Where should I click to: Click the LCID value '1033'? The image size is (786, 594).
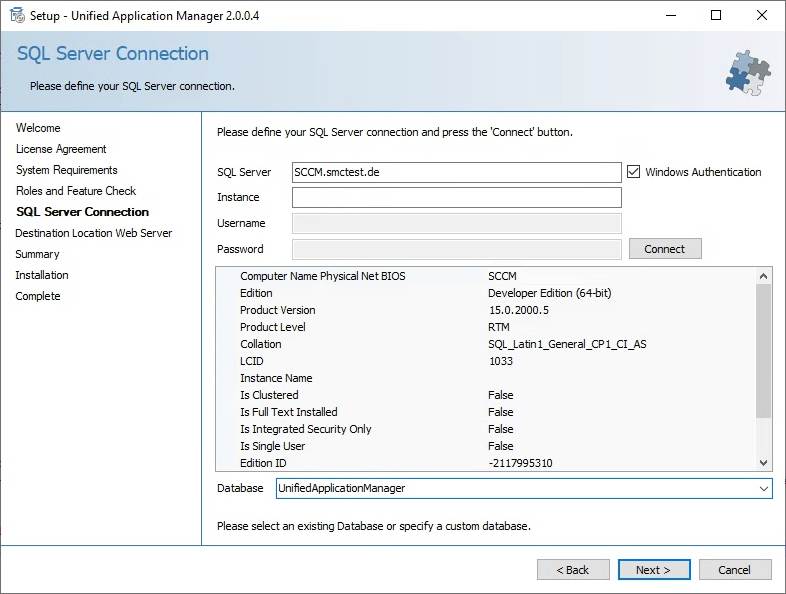[x=501, y=361]
